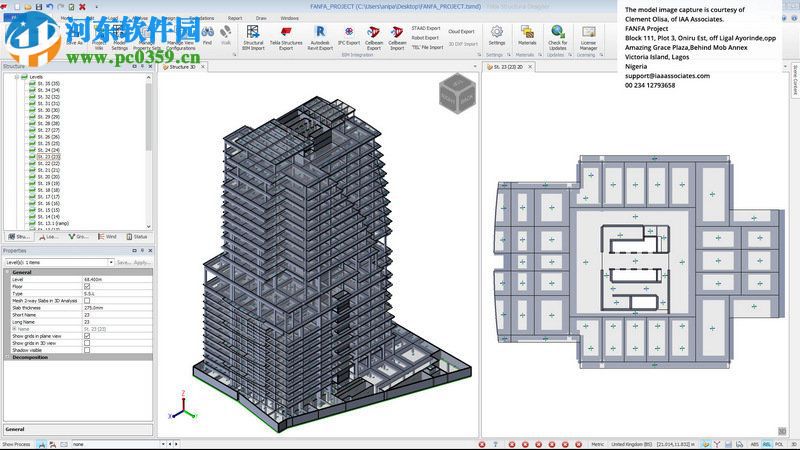Click Cloud Export
Viewport: 800px width, 450px height.
(x=461, y=32)
